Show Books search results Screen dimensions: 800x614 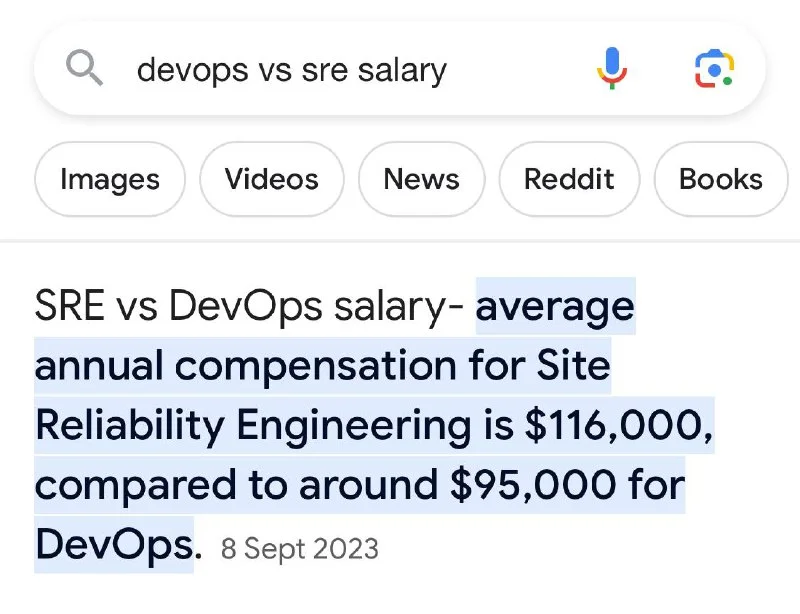coord(720,179)
